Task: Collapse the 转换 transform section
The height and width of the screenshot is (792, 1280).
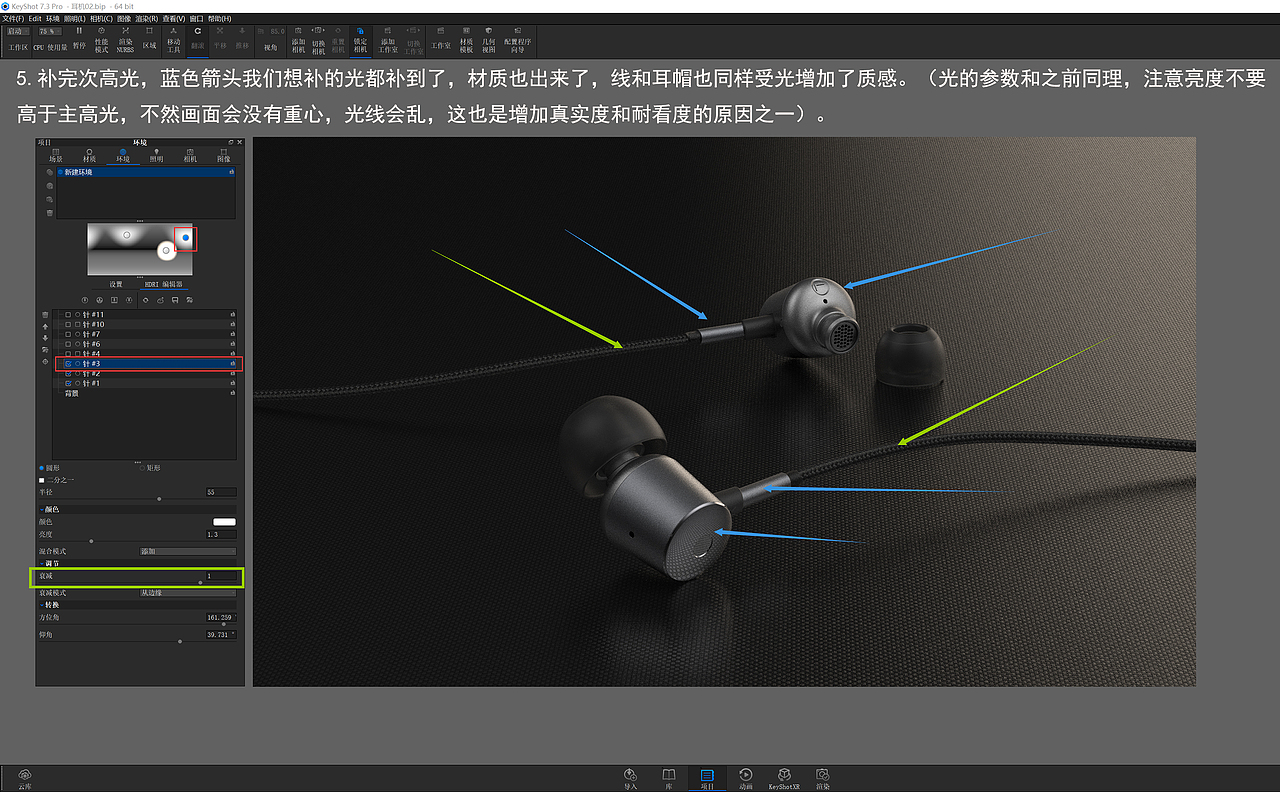Action: pos(42,605)
